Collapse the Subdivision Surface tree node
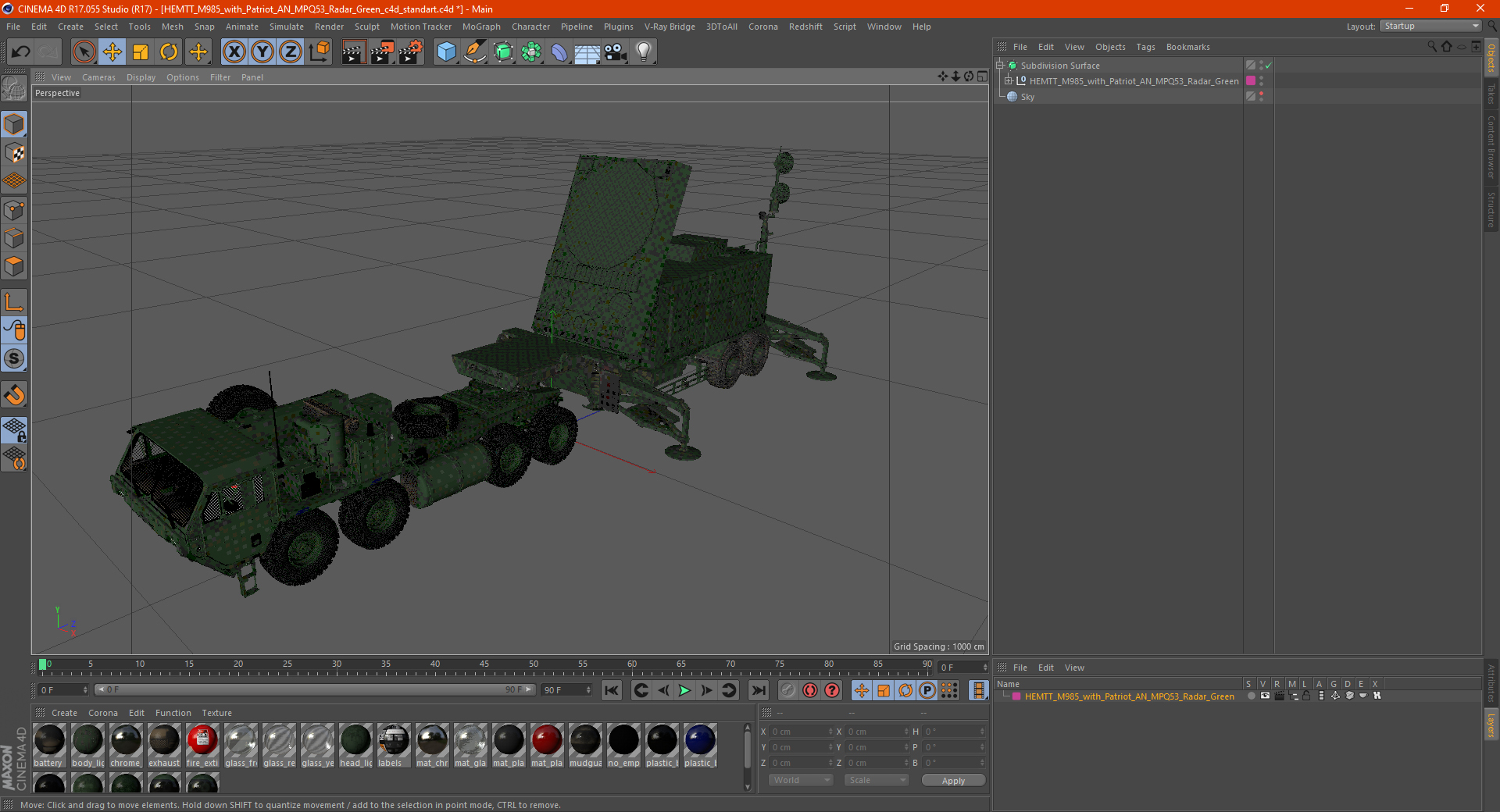Viewport: 1500px width, 812px height. click(999, 66)
